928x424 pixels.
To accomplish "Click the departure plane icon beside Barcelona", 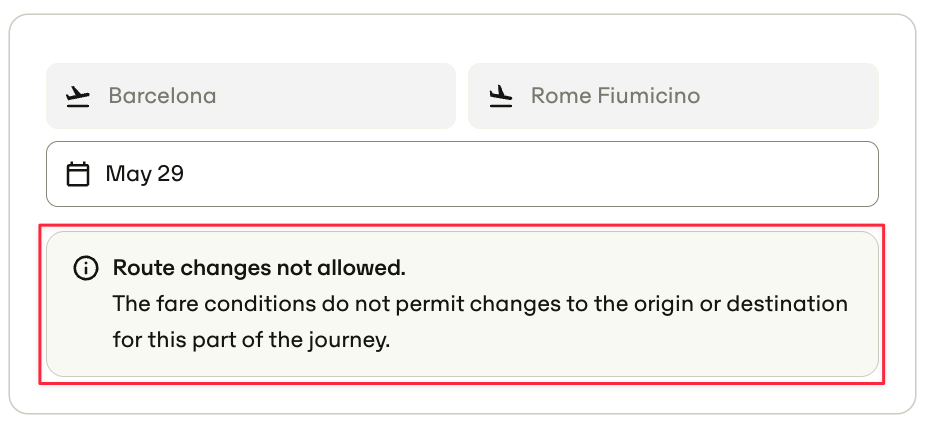I will tap(78, 96).
